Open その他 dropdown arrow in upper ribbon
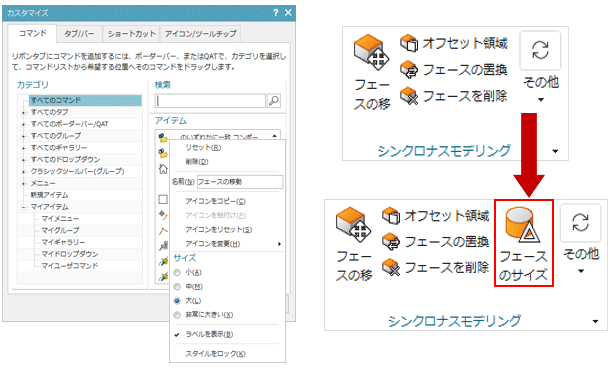Screen dimensions: 612x368 coord(541,100)
